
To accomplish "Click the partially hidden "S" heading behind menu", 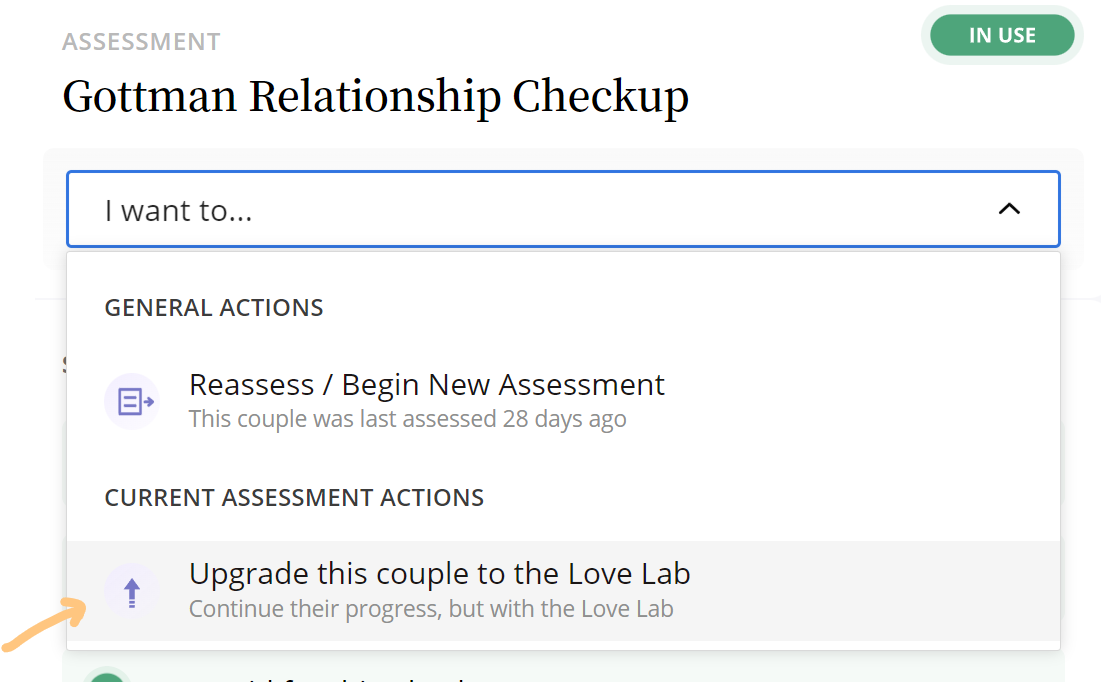I will 63,363.
